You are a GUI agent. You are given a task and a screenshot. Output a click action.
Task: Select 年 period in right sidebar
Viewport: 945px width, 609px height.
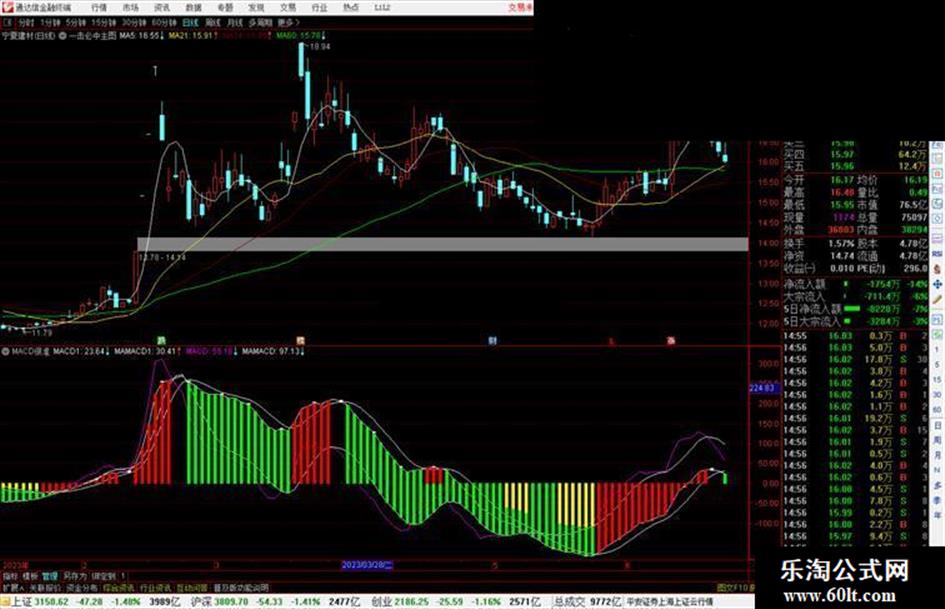point(937,516)
